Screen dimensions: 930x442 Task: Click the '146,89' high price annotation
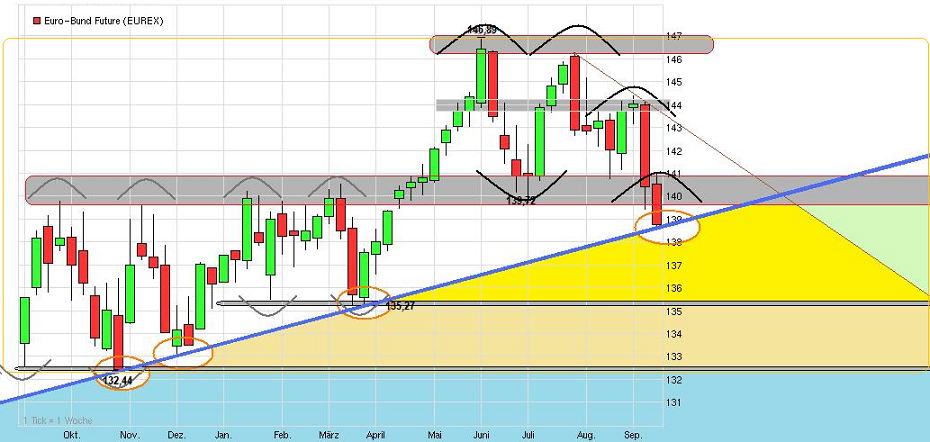(x=482, y=29)
